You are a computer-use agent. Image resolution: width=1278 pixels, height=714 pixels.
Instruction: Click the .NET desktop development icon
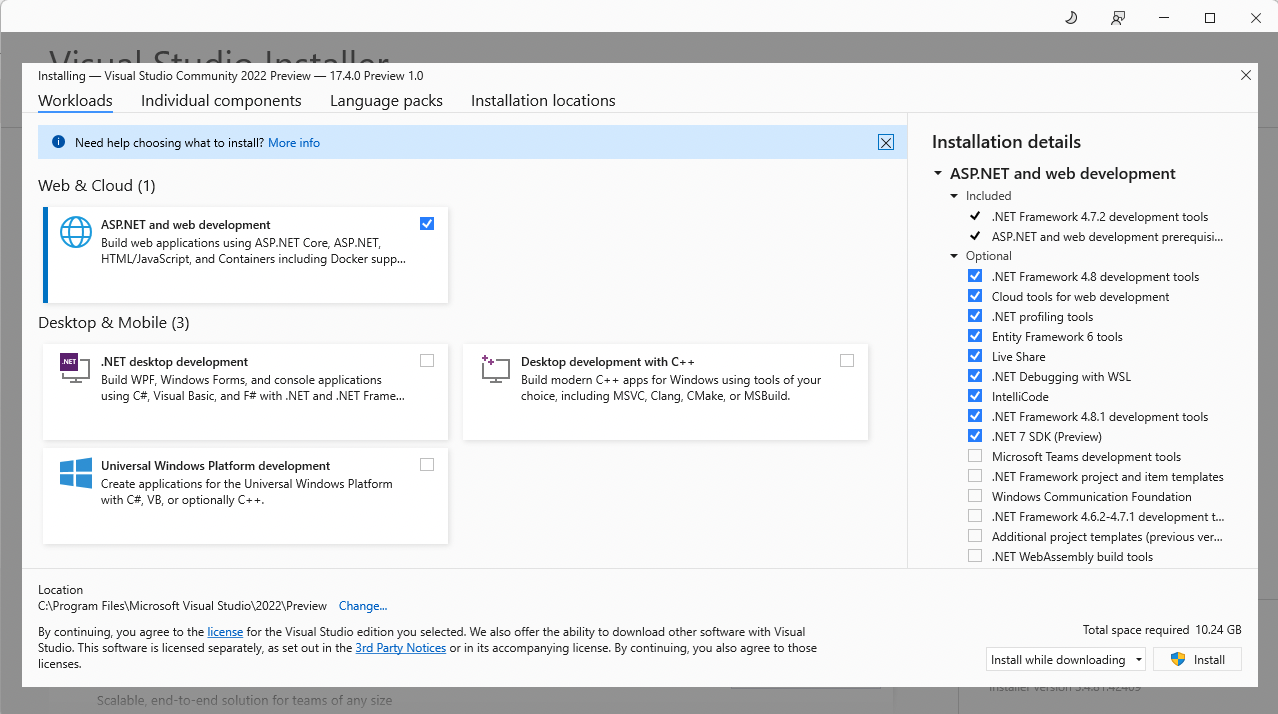[x=74, y=368]
